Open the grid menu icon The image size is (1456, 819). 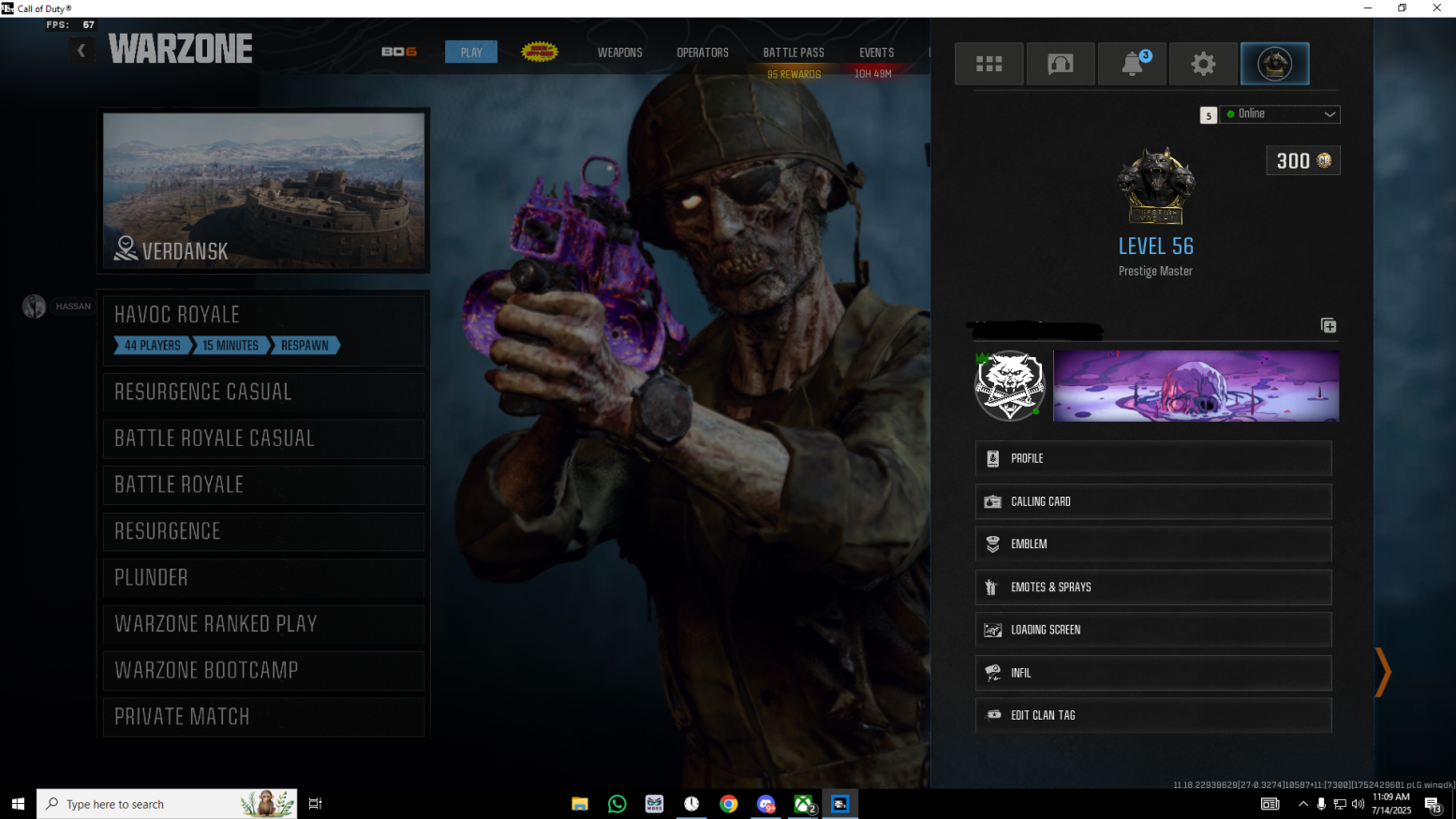pyautogui.click(x=988, y=64)
